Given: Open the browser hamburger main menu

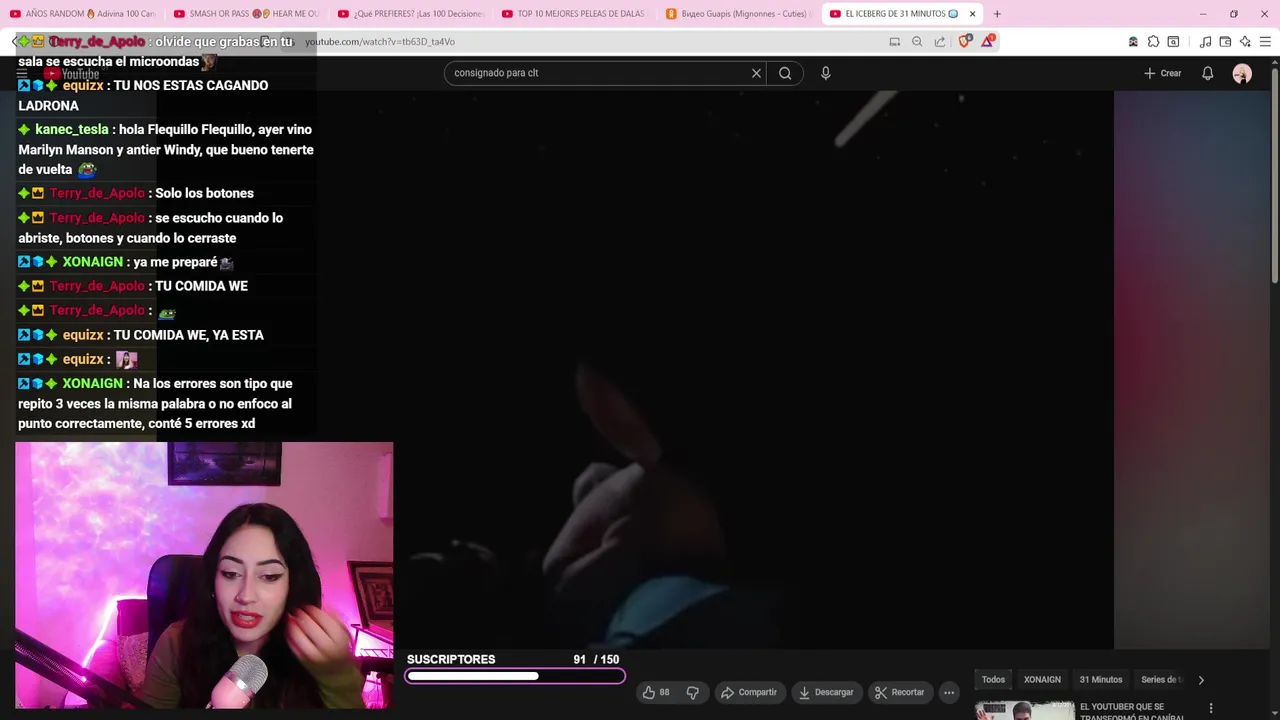Looking at the screenshot, I should pos(1265,41).
